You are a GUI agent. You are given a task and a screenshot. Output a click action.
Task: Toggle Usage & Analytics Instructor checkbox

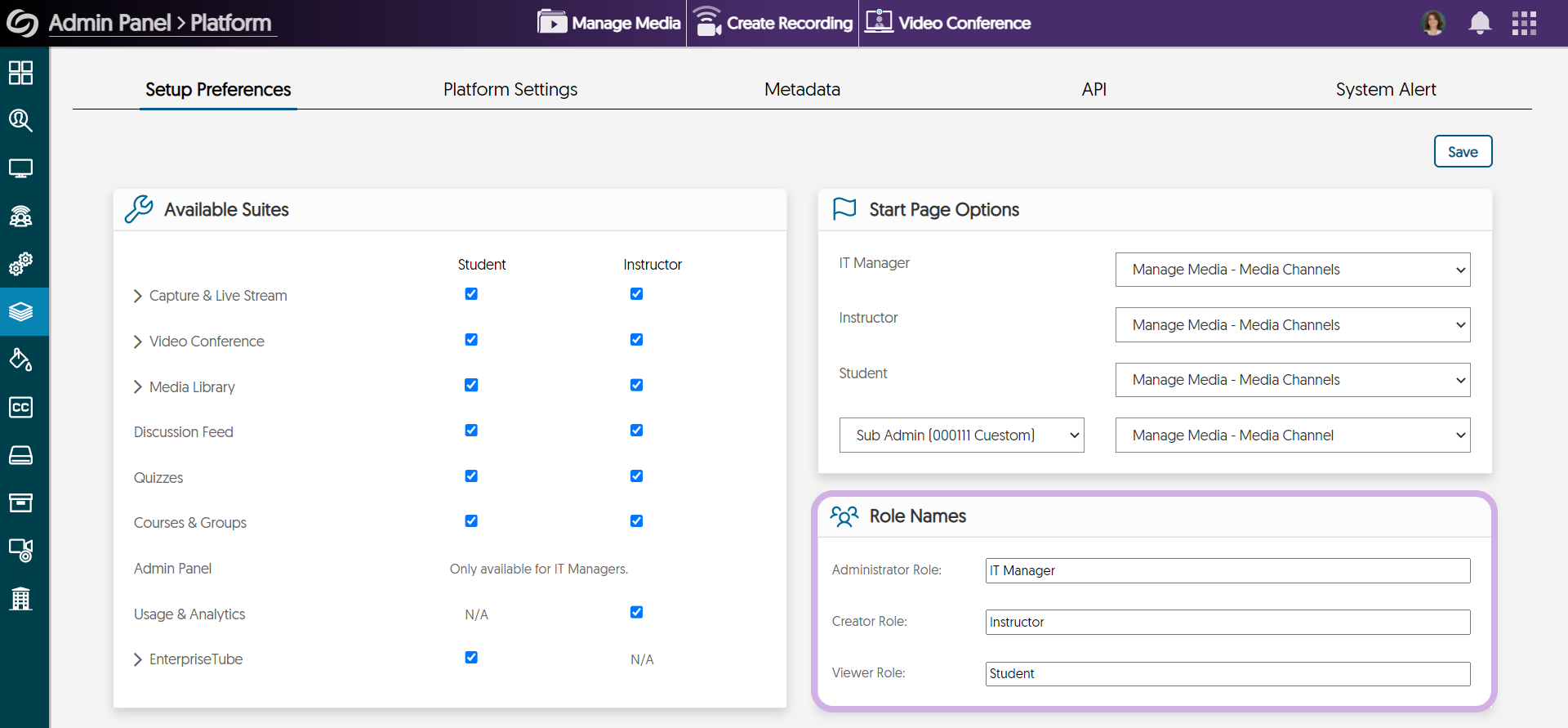pyautogui.click(x=636, y=612)
